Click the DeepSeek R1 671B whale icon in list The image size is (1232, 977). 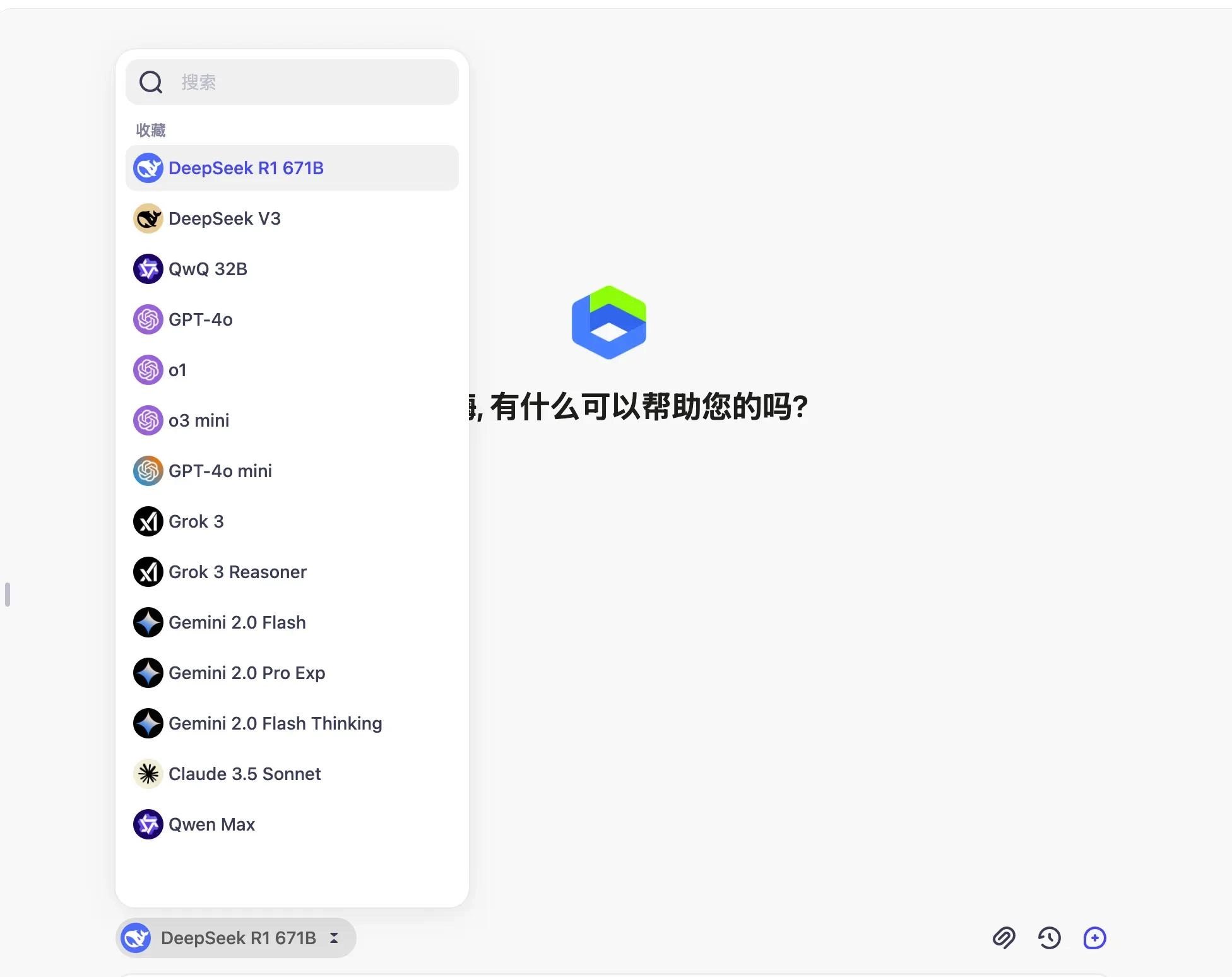coord(148,168)
